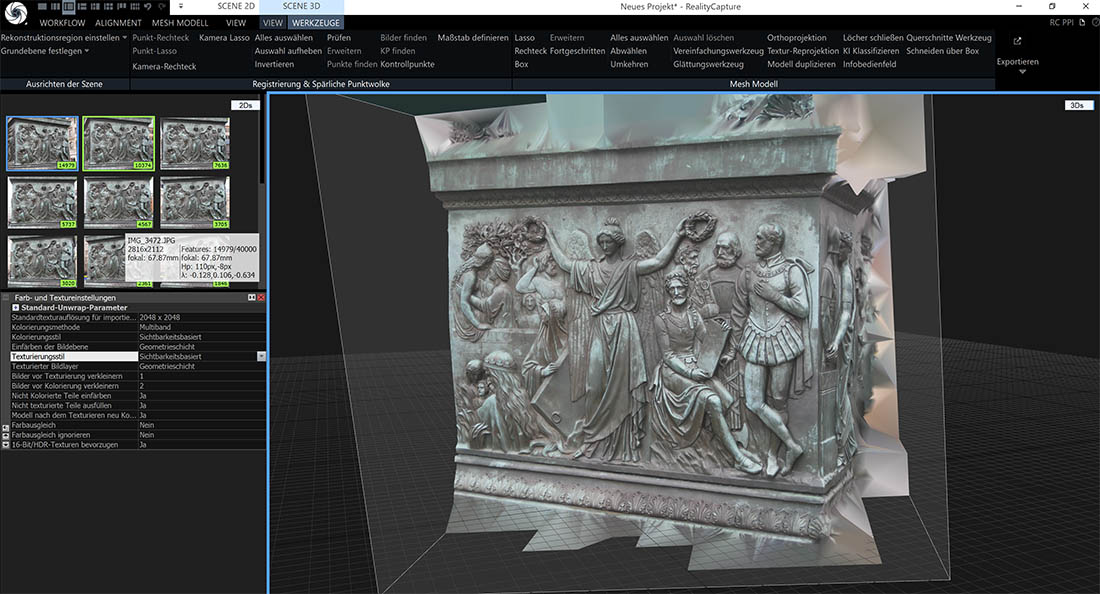Image resolution: width=1100 pixels, height=594 pixels.
Task: Select the Box selection tool
Action: click(x=521, y=65)
